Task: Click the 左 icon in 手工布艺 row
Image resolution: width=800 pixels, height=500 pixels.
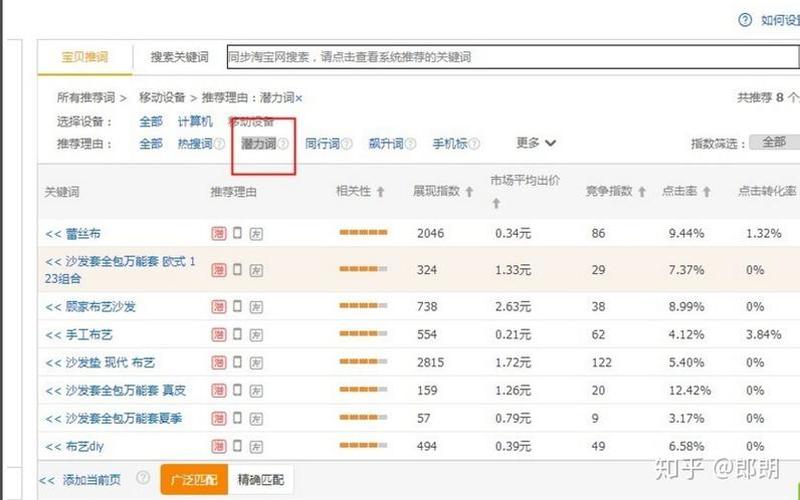Action: coord(256,335)
